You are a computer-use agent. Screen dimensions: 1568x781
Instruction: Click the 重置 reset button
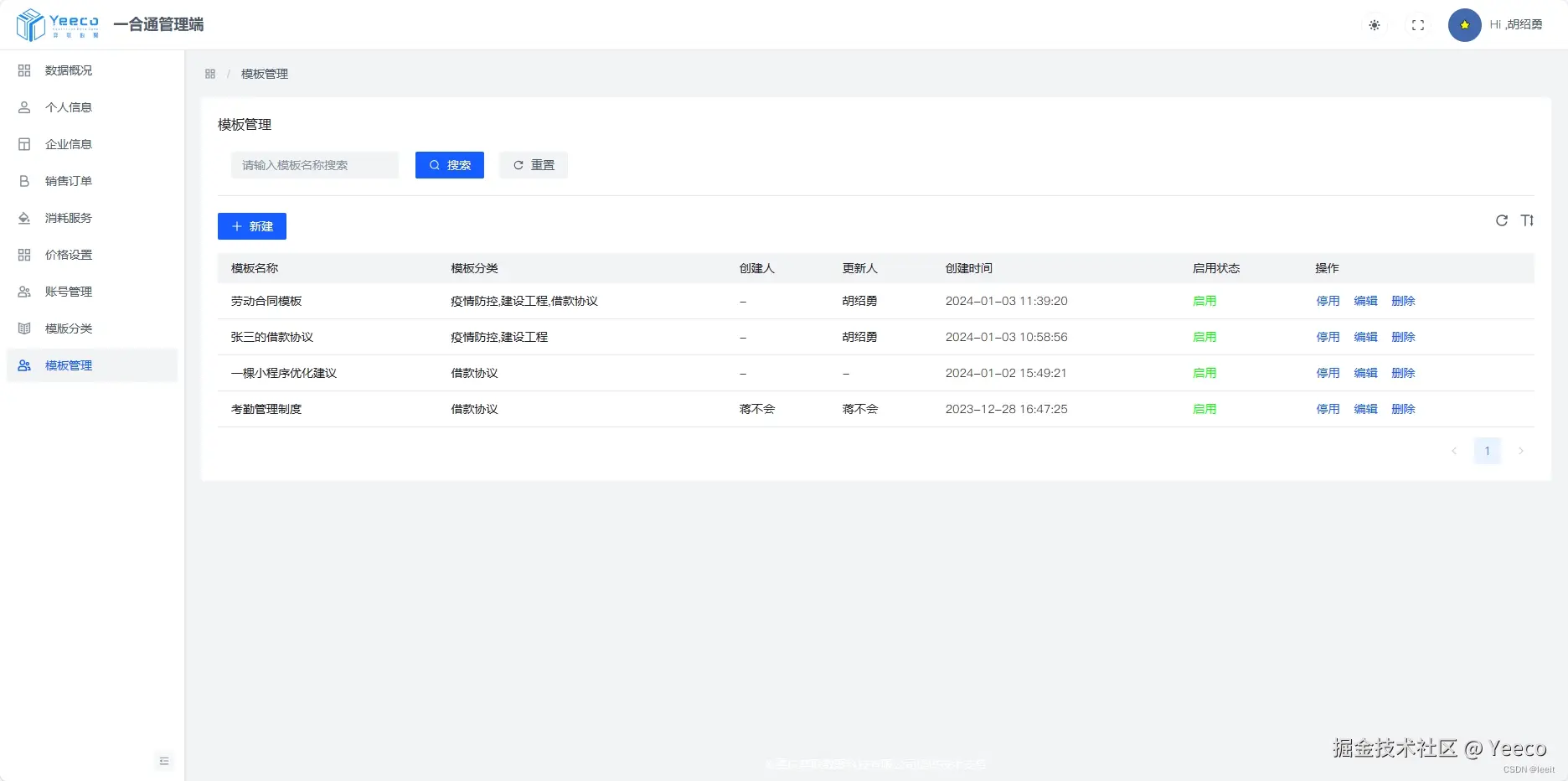click(534, 165)
